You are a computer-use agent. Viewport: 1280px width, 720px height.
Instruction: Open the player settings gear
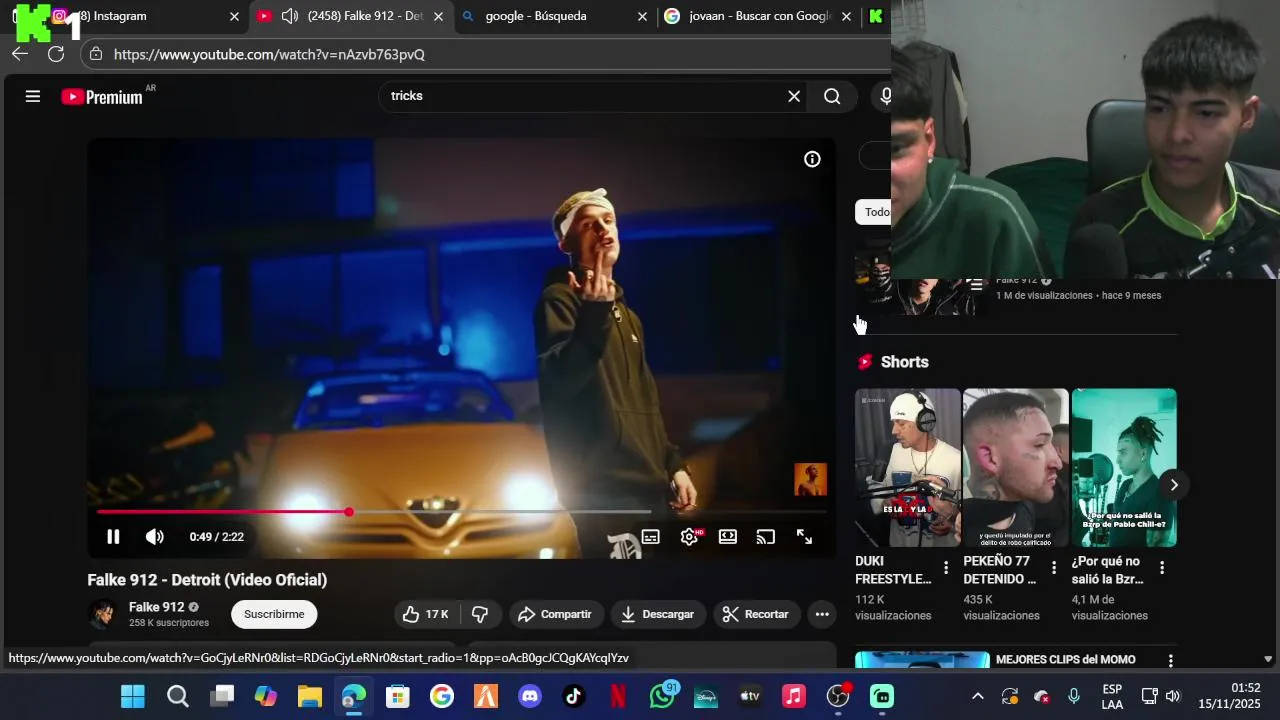[690, 537]
